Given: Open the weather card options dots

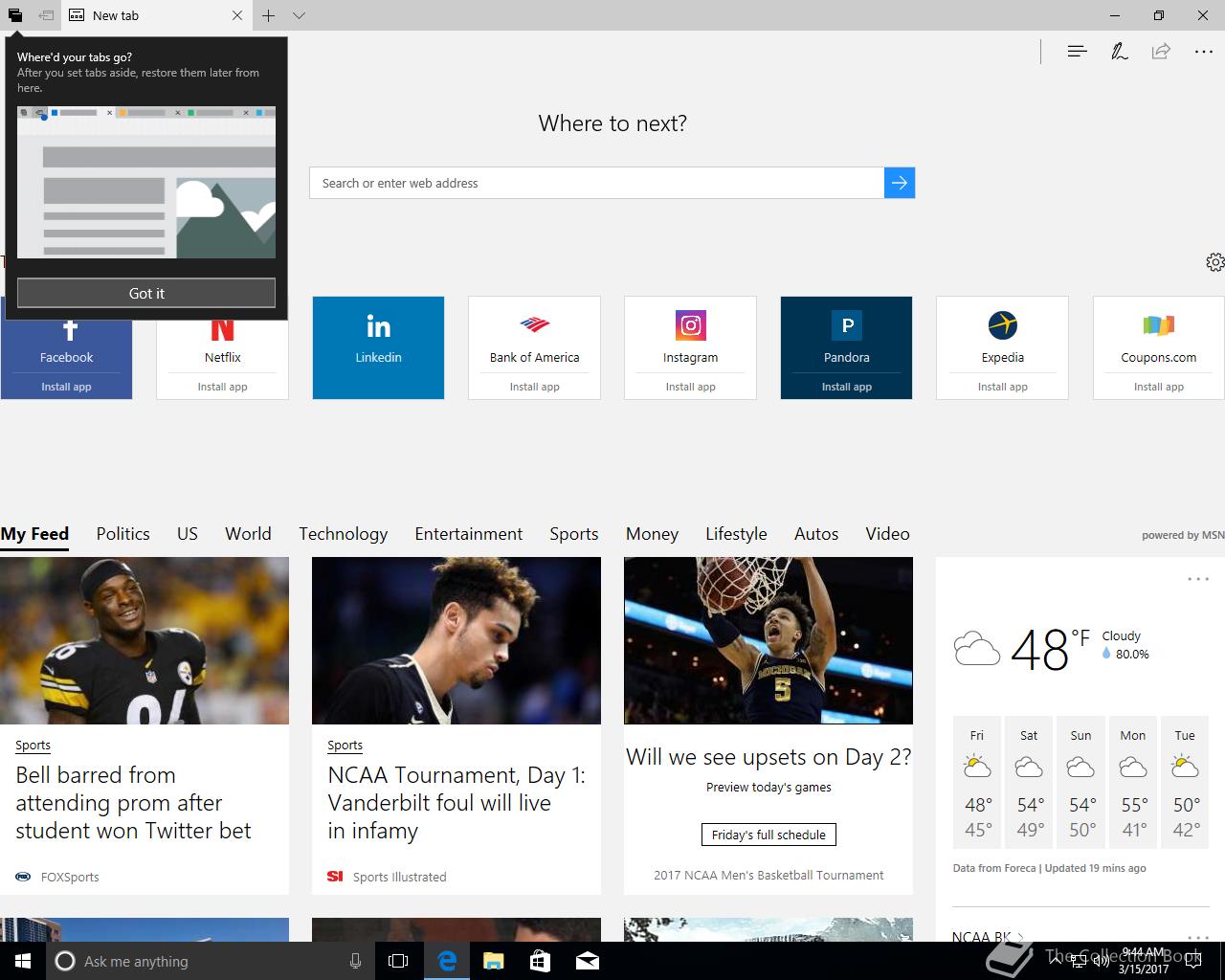Looking at the screenshot, I should pos(1198,579).
